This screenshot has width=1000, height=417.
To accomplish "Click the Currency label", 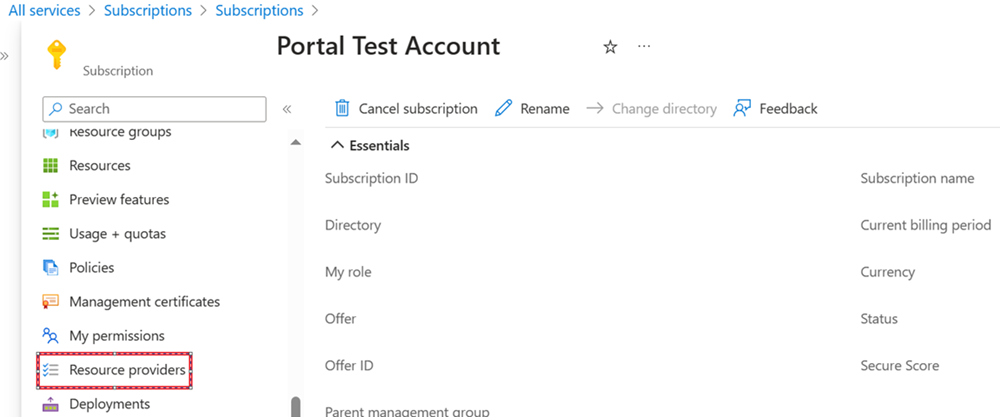I will [x=888, y=272].
